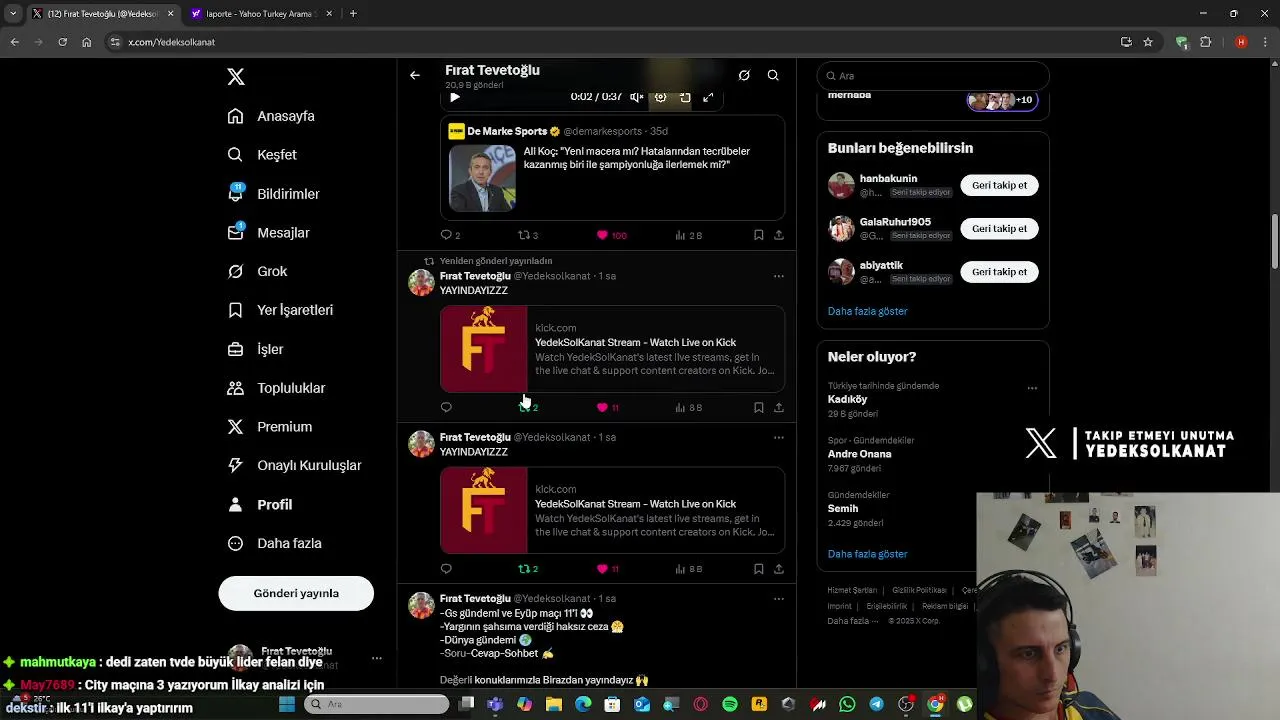The image size is (1280, 720).
Task: Share the De Marke Sports quote post
Action: (x=779, y=235)
